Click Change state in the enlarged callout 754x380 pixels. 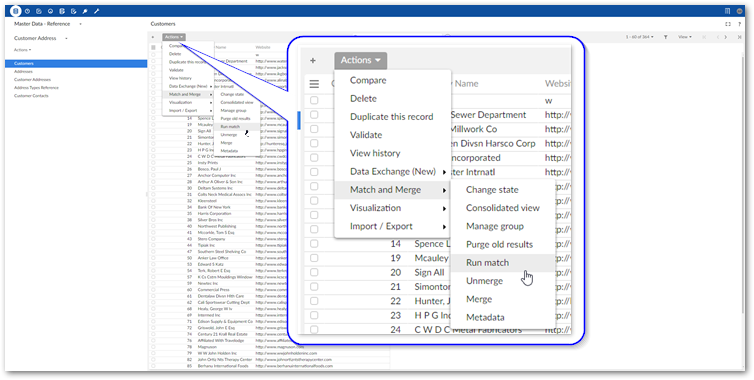coord(503,190)
